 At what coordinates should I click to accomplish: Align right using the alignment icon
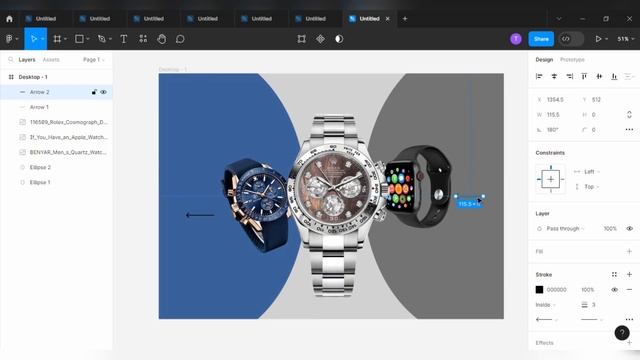pyautogui.click(x=569, y=76)
